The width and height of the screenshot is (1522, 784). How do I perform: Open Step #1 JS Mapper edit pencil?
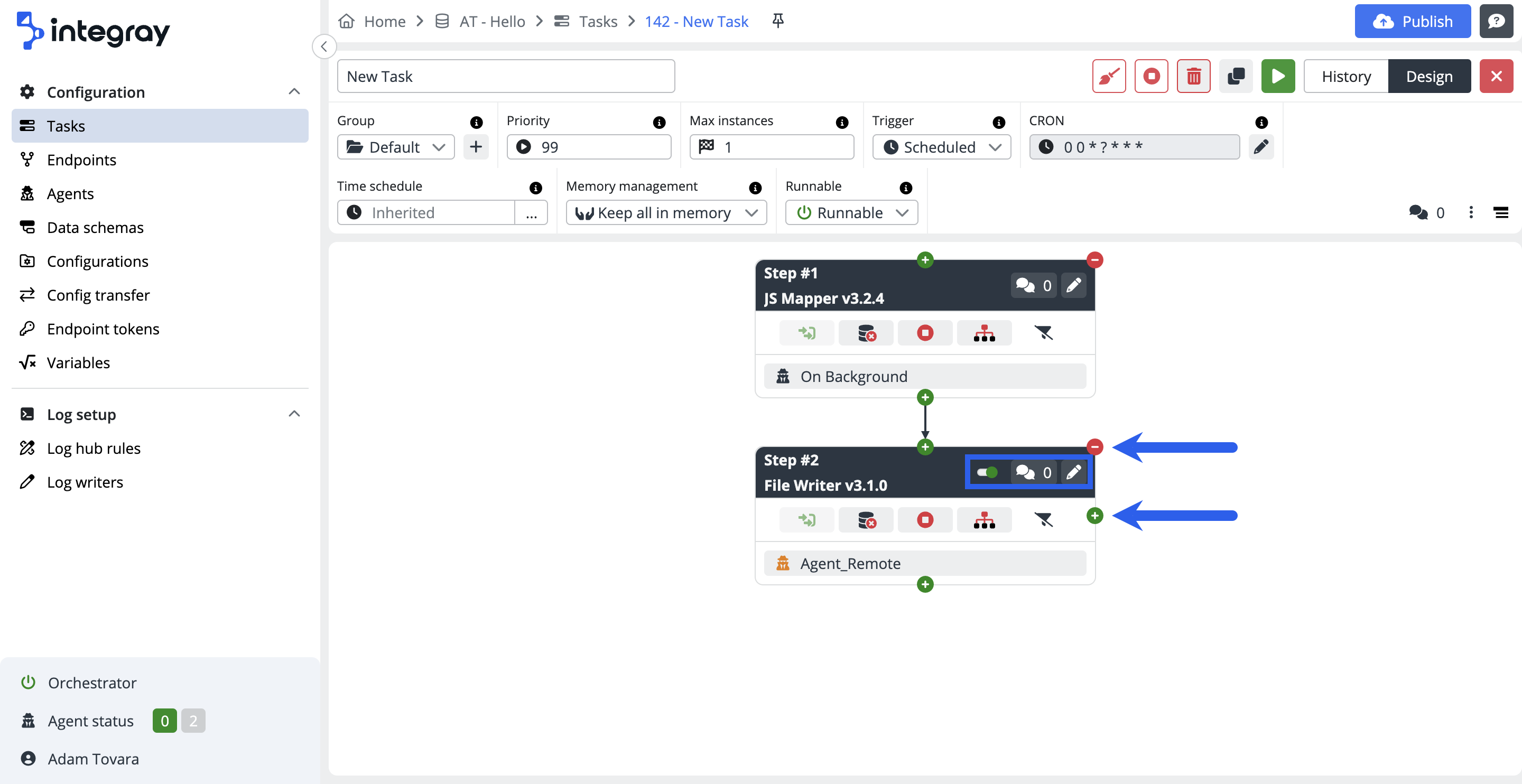[1073, 286]
